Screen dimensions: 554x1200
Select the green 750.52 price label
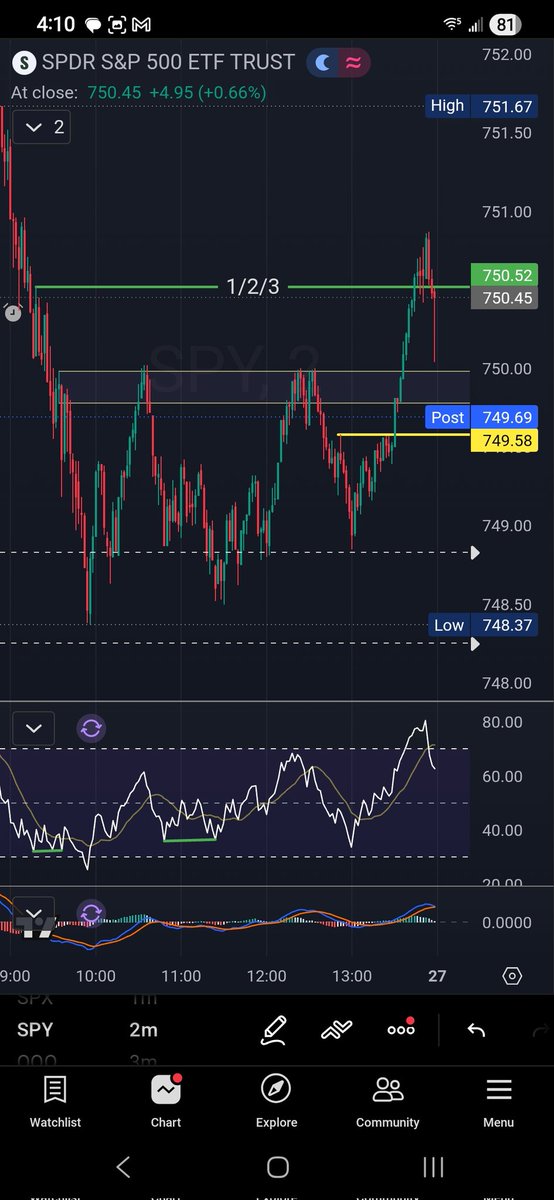(x=504, y=275)
